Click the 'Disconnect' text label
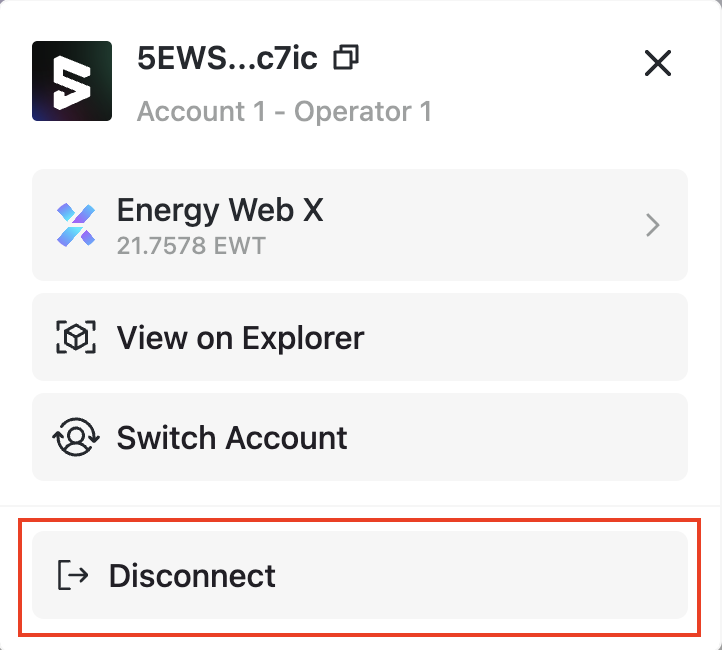Screen dimensions: 722x650 coord(192,575)
